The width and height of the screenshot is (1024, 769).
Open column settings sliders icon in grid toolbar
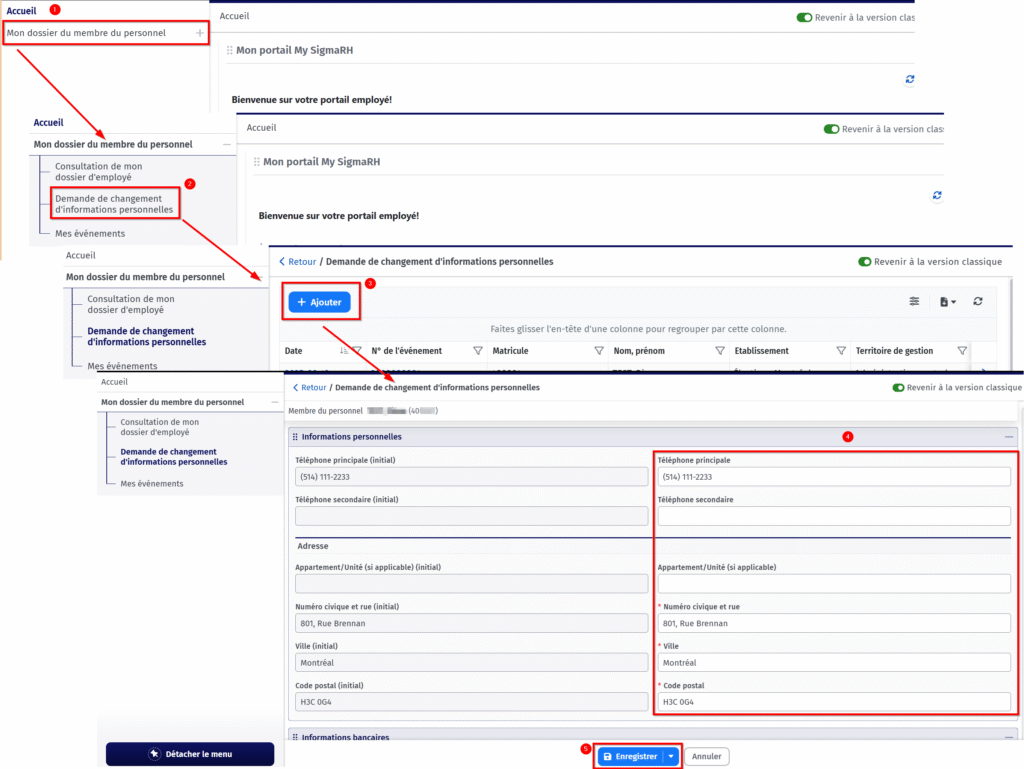pyautogui.click(x=914, y=301)
